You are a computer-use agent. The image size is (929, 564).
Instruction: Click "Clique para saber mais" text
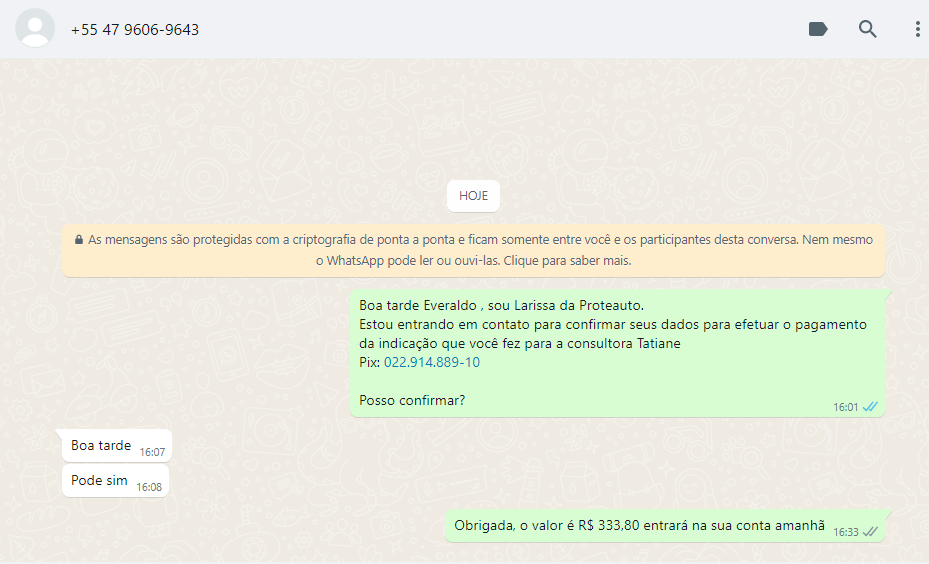[567, 261]
